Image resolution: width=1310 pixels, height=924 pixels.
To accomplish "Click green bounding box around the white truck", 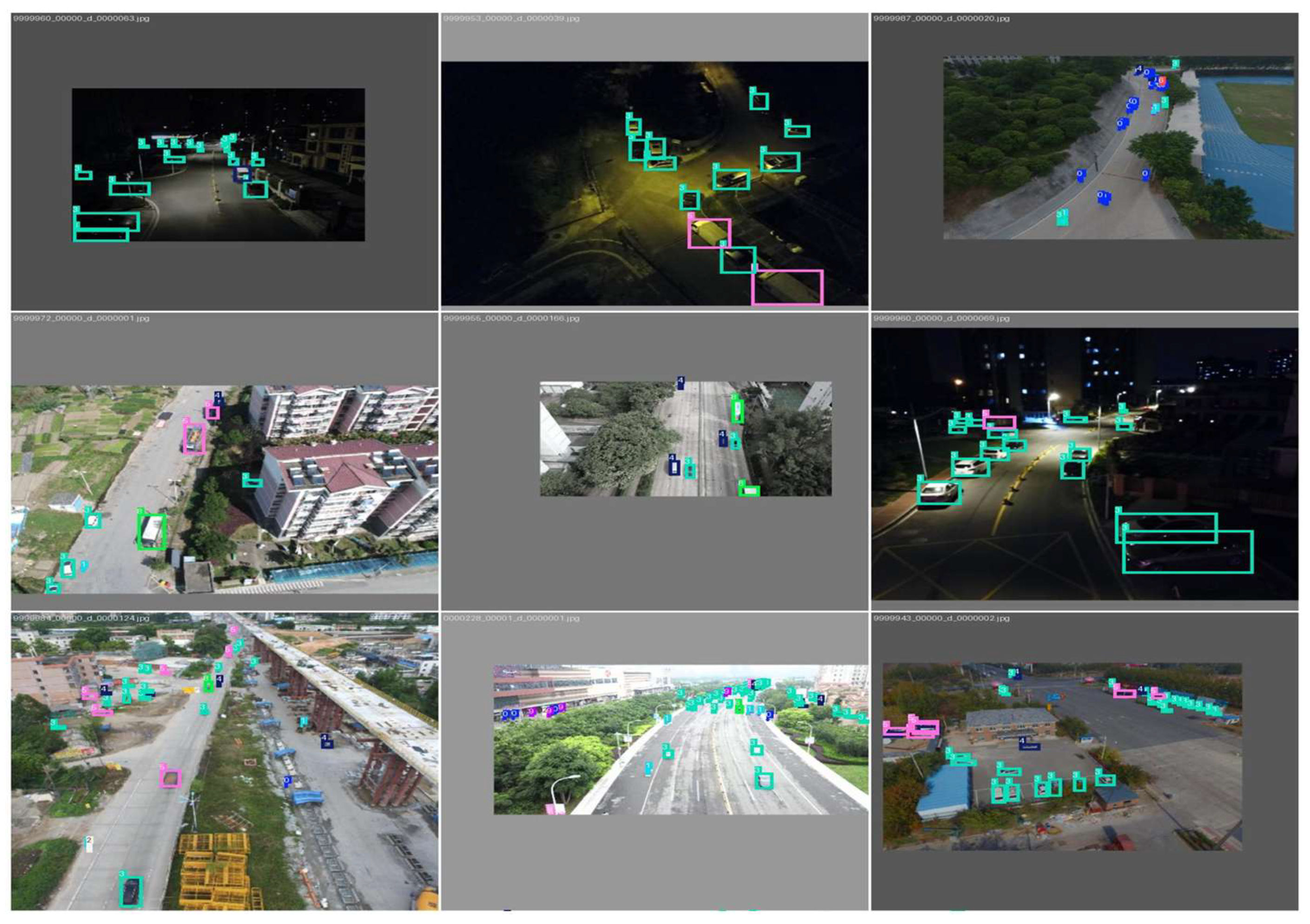I will [152, 532].
